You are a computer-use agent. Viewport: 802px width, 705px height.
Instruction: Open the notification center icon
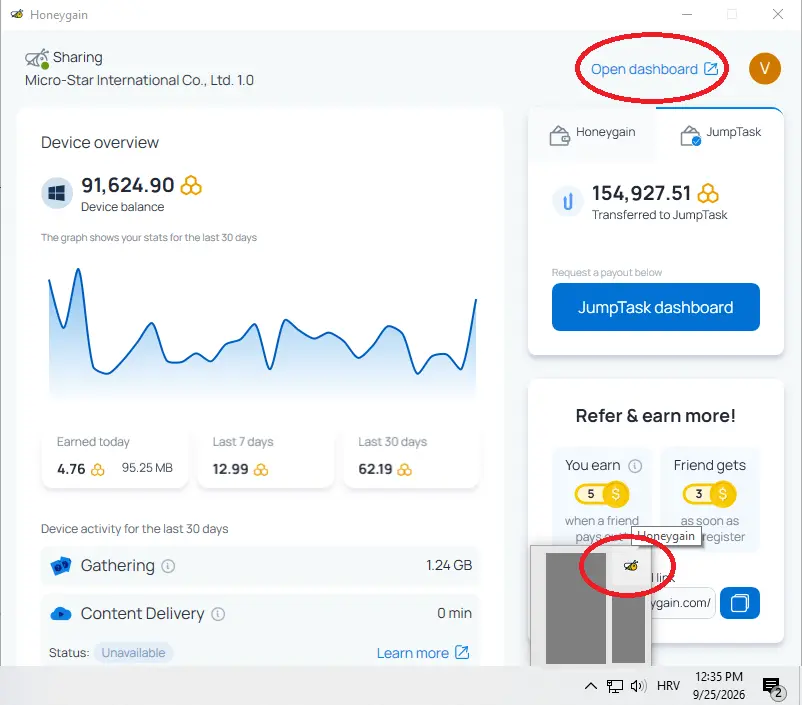(772, 687)
